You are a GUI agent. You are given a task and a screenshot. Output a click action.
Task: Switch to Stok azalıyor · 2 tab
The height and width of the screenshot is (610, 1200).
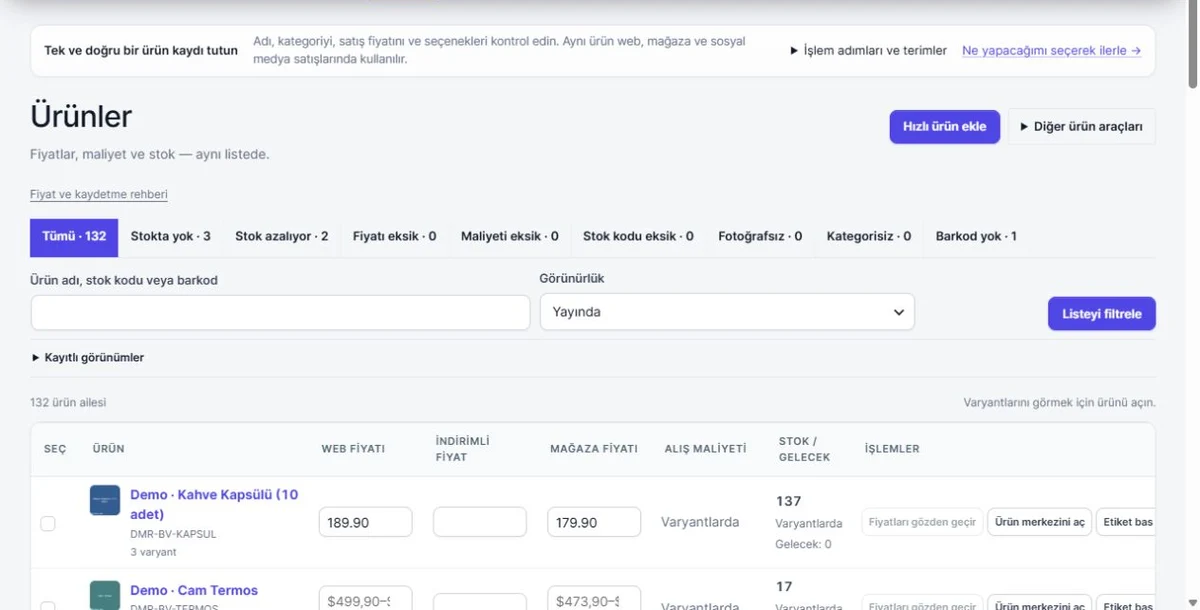[x=282, y=236]
